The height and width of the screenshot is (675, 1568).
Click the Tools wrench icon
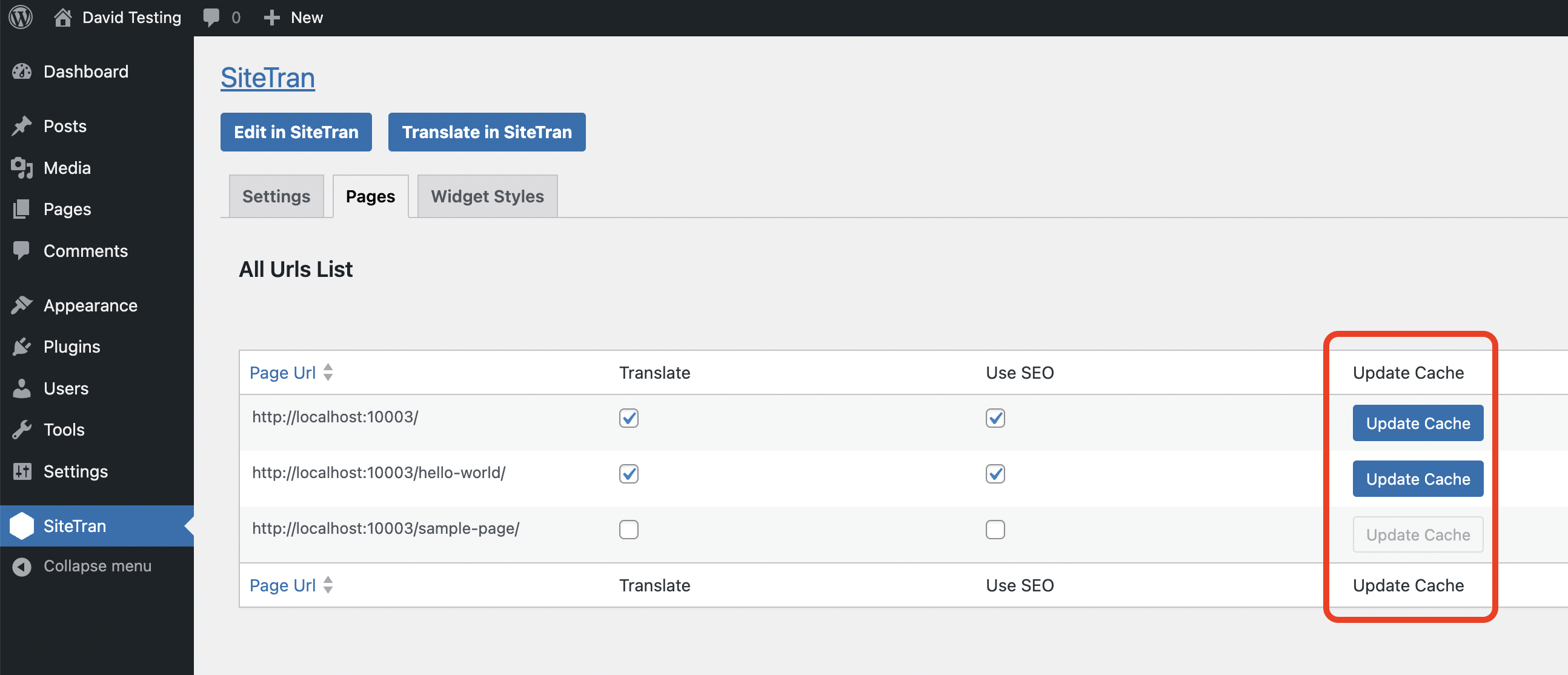pyautogui.click(x=22, y=430)
